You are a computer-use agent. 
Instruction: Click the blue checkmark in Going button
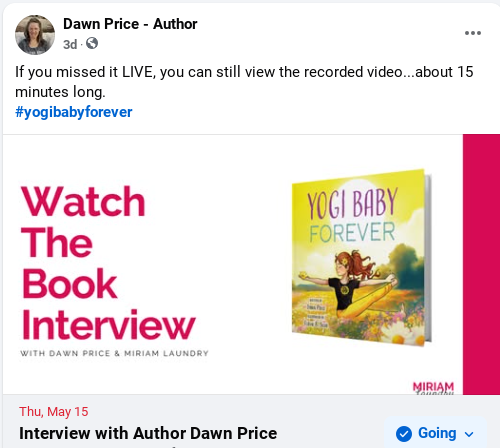pos(404,434)
